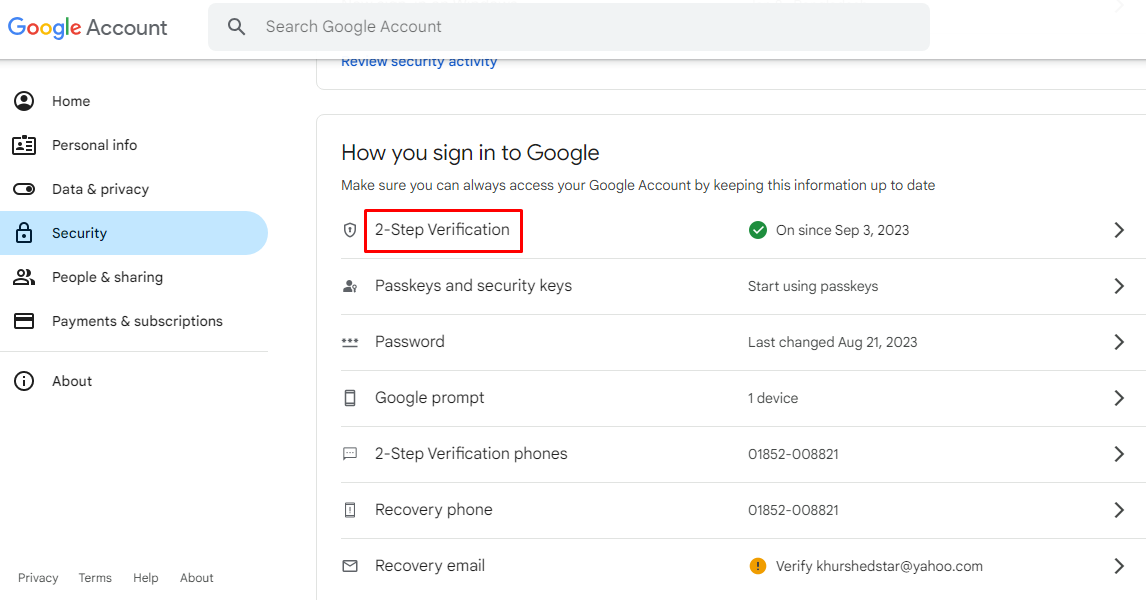Click 'On since Sep 3, 2023' status
Viewport: 1146px width, 600px height.
[842, 230]
